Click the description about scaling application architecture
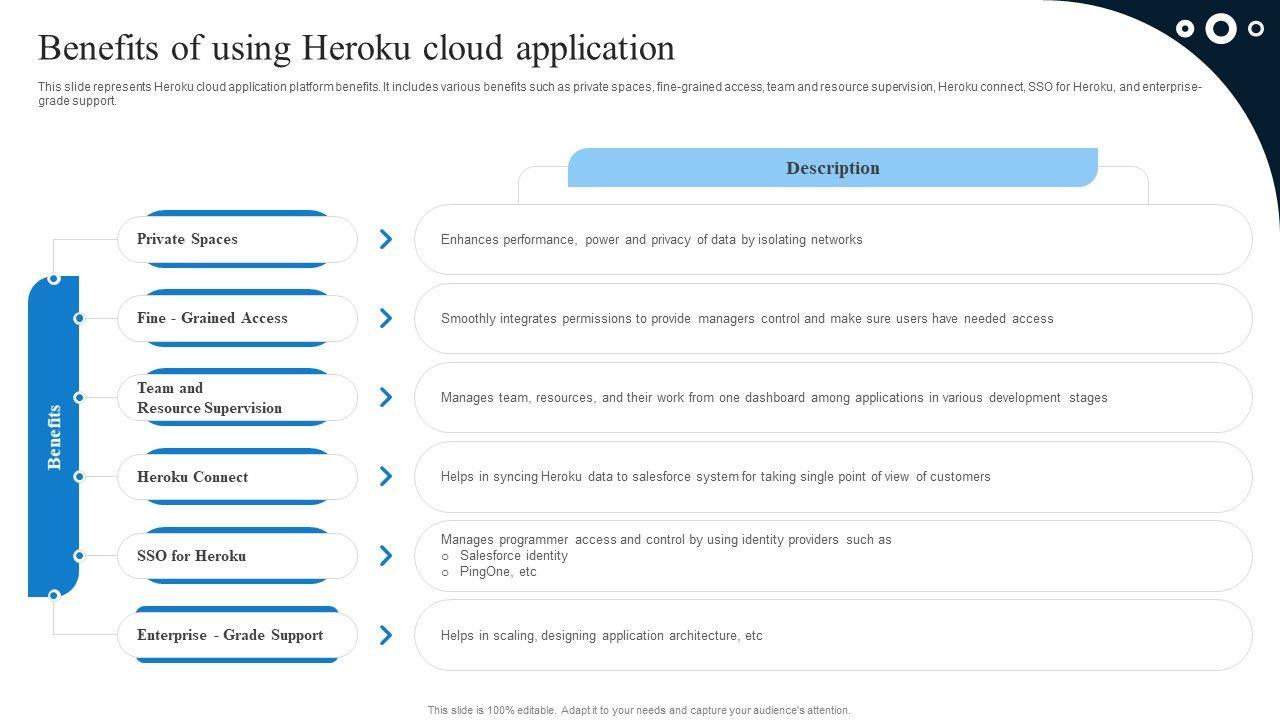1280x720 pixels. [601, 636]
